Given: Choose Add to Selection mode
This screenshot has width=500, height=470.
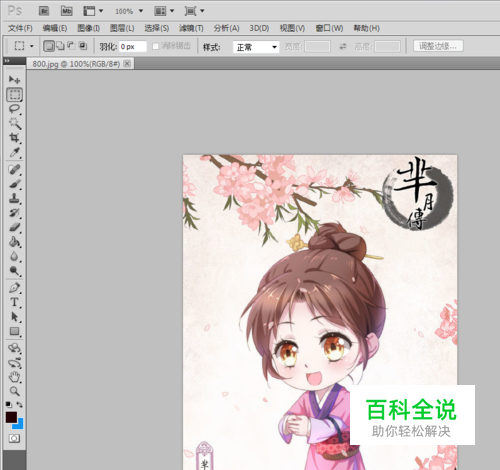Looking at the screenshot, I should click(x=60, y=46).
